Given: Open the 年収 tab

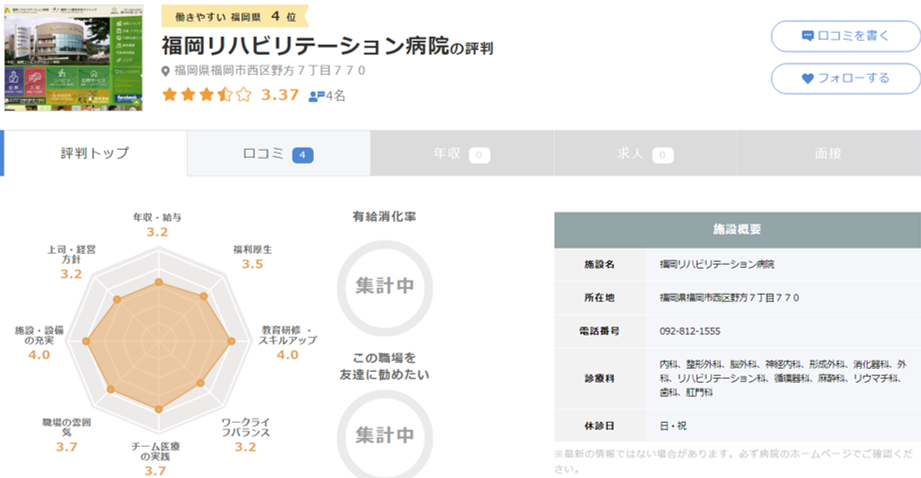Looking at the screenshot, I should coord(462,153).
